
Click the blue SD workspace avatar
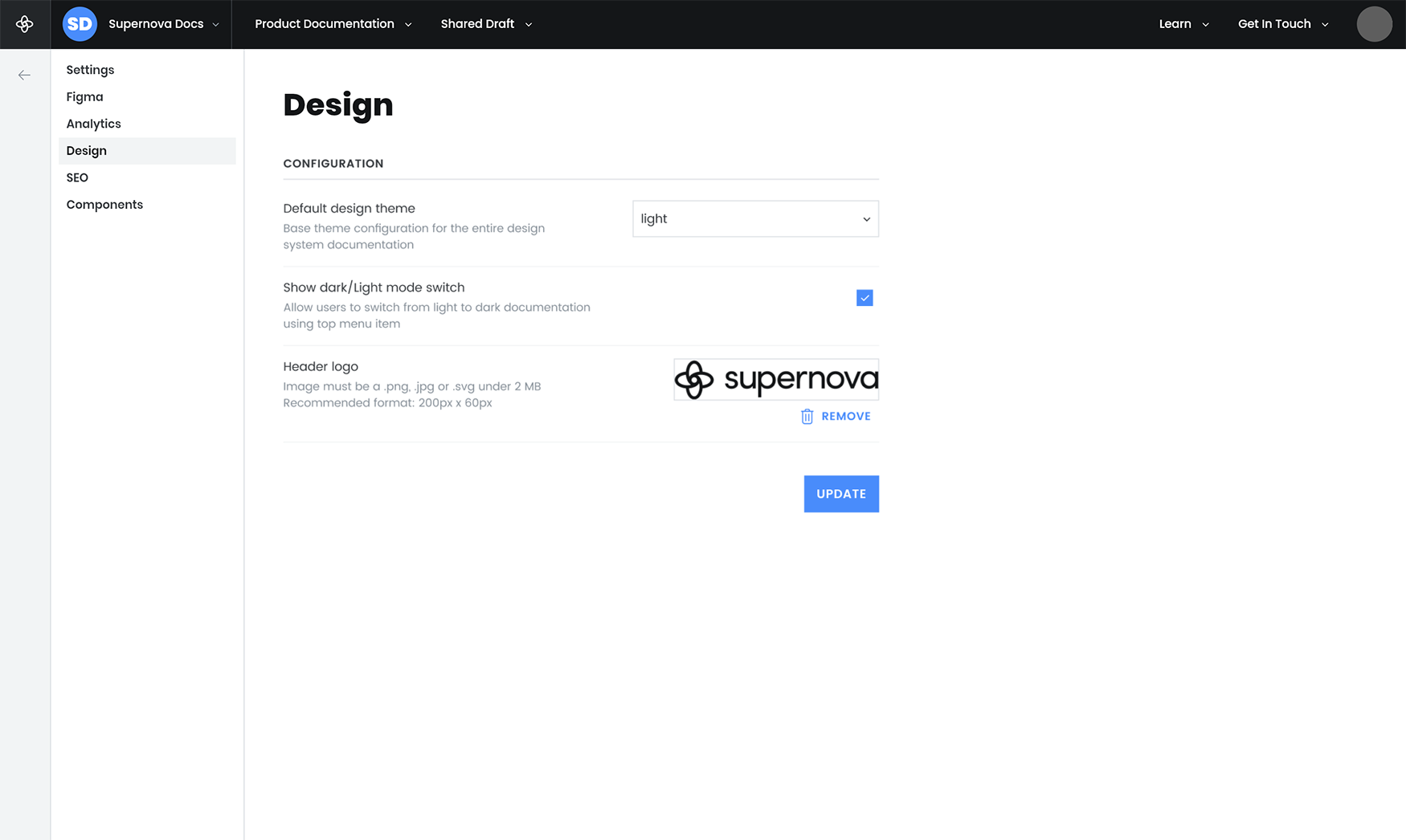click(80, 24)
